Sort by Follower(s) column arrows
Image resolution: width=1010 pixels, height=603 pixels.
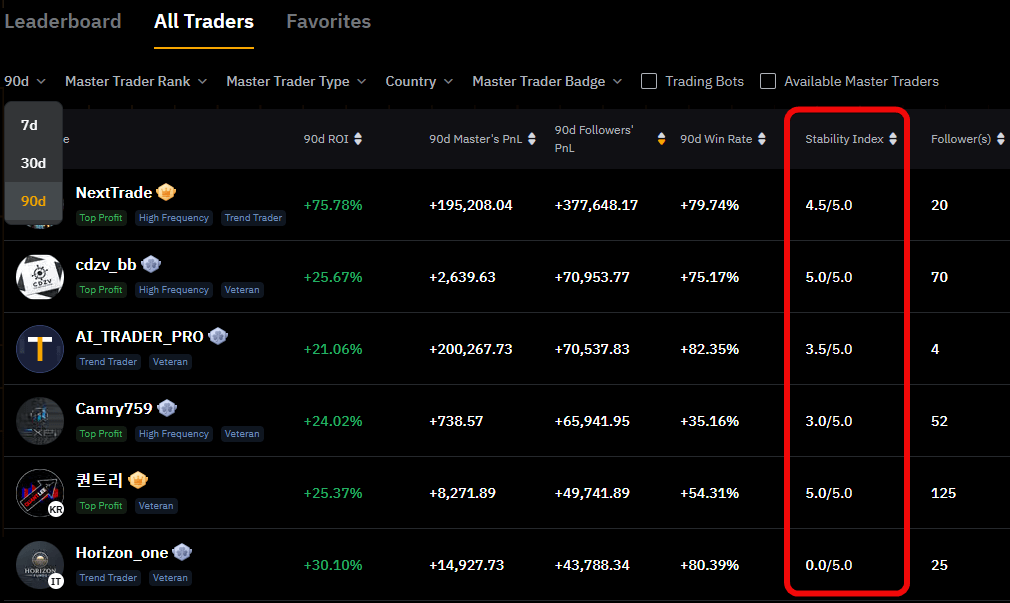click(x=1000, y=139)
